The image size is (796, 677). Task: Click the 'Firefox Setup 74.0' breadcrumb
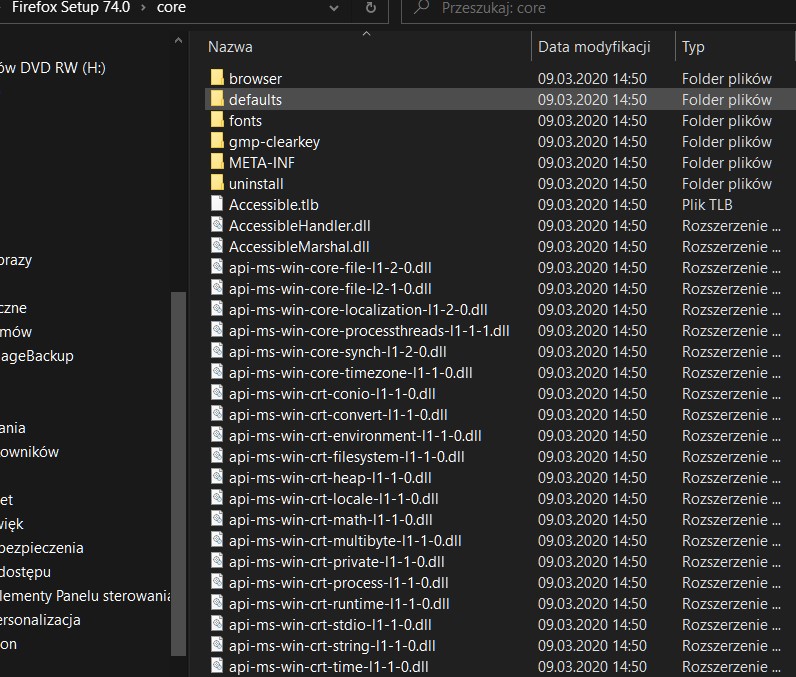(71, 7)
